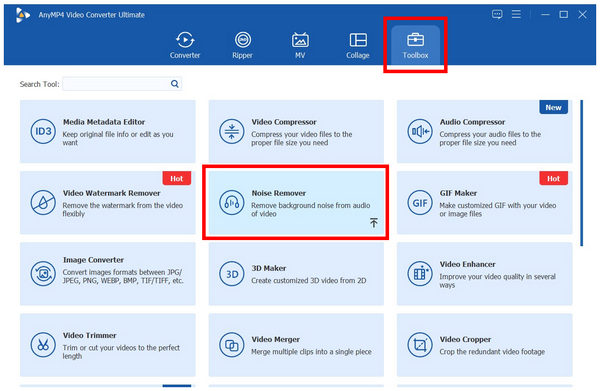This screenshot has width=600, height=391.
Task: Click the Video Trimmer scissors icon
Action: pos(43,345)
